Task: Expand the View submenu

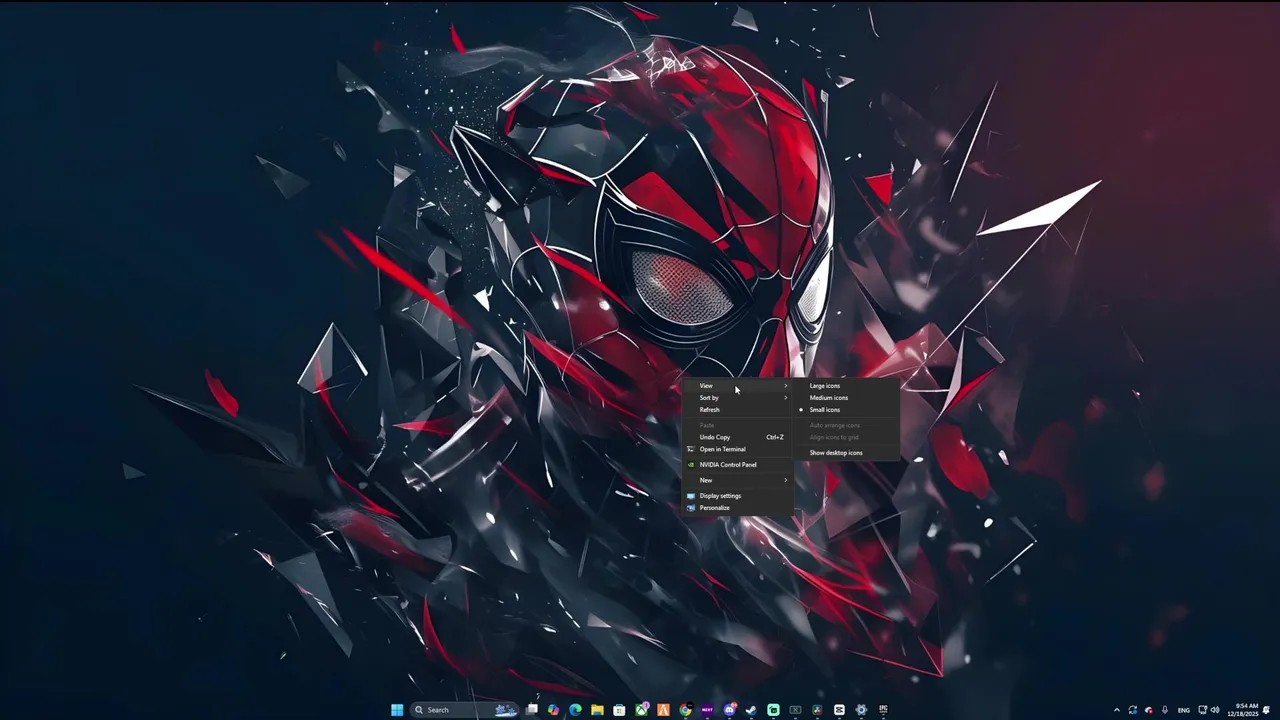Action: click(740, 386)
